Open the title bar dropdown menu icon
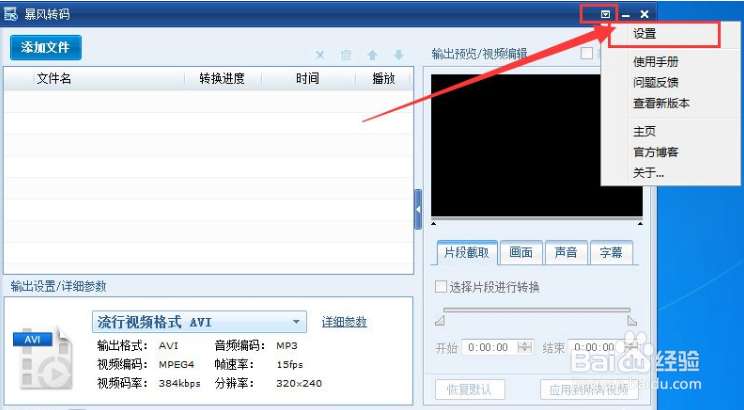This screenshot has width=744, height=410. tap(605, 15)
